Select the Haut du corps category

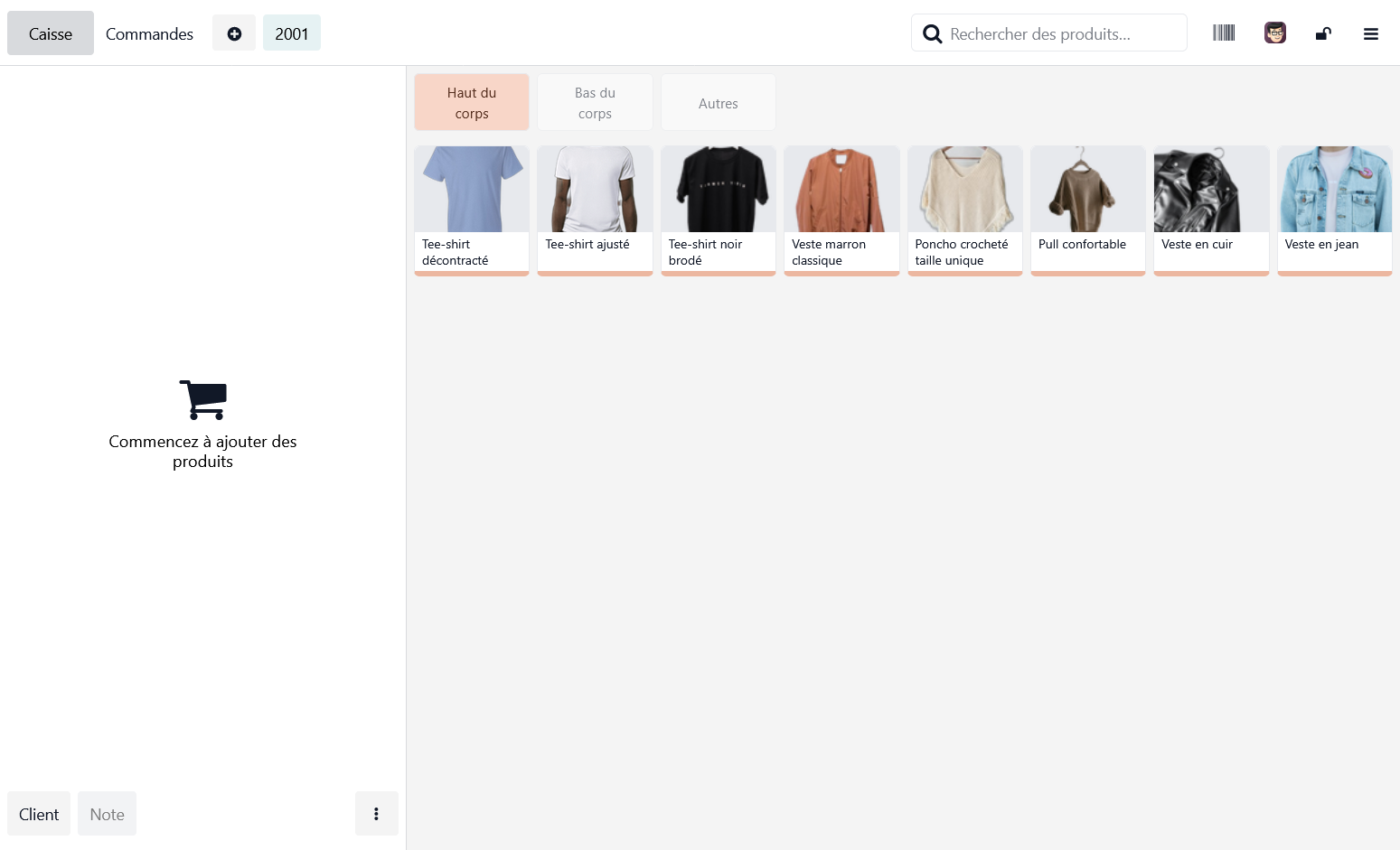click(471, 102)
